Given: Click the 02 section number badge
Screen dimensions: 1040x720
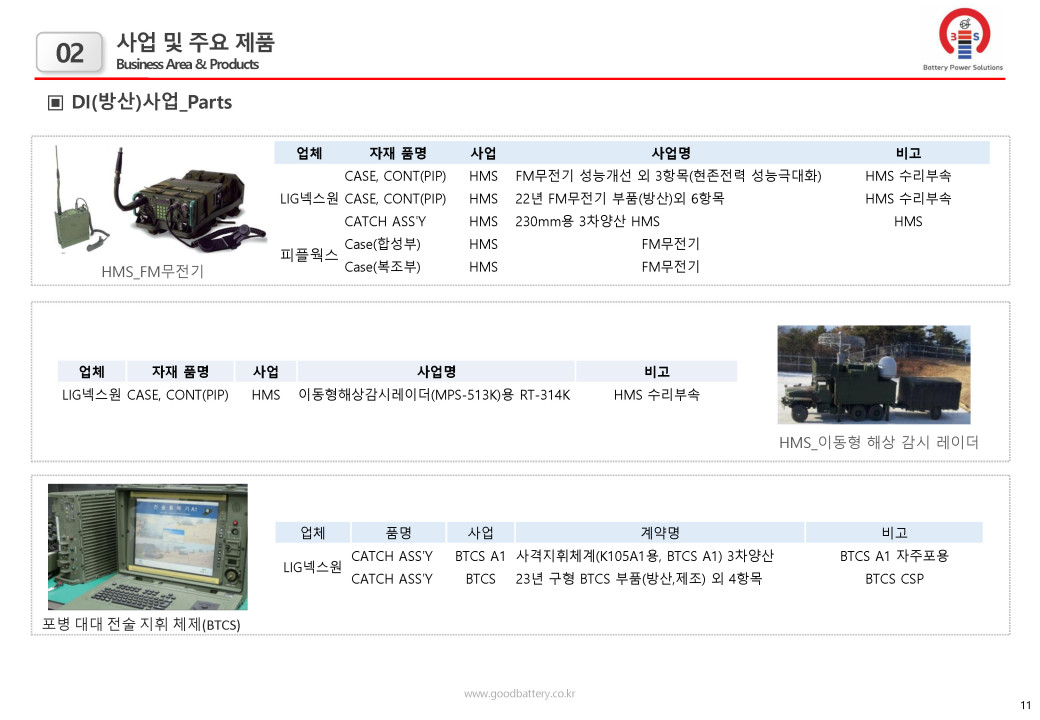Looking at the screenshot, I should click(70, 53).
